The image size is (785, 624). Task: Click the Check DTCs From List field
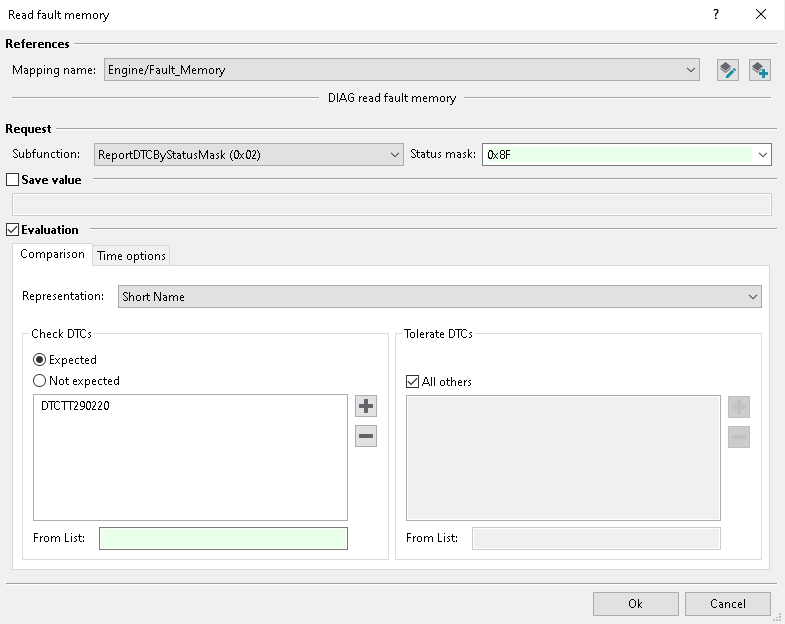[223, 538]
